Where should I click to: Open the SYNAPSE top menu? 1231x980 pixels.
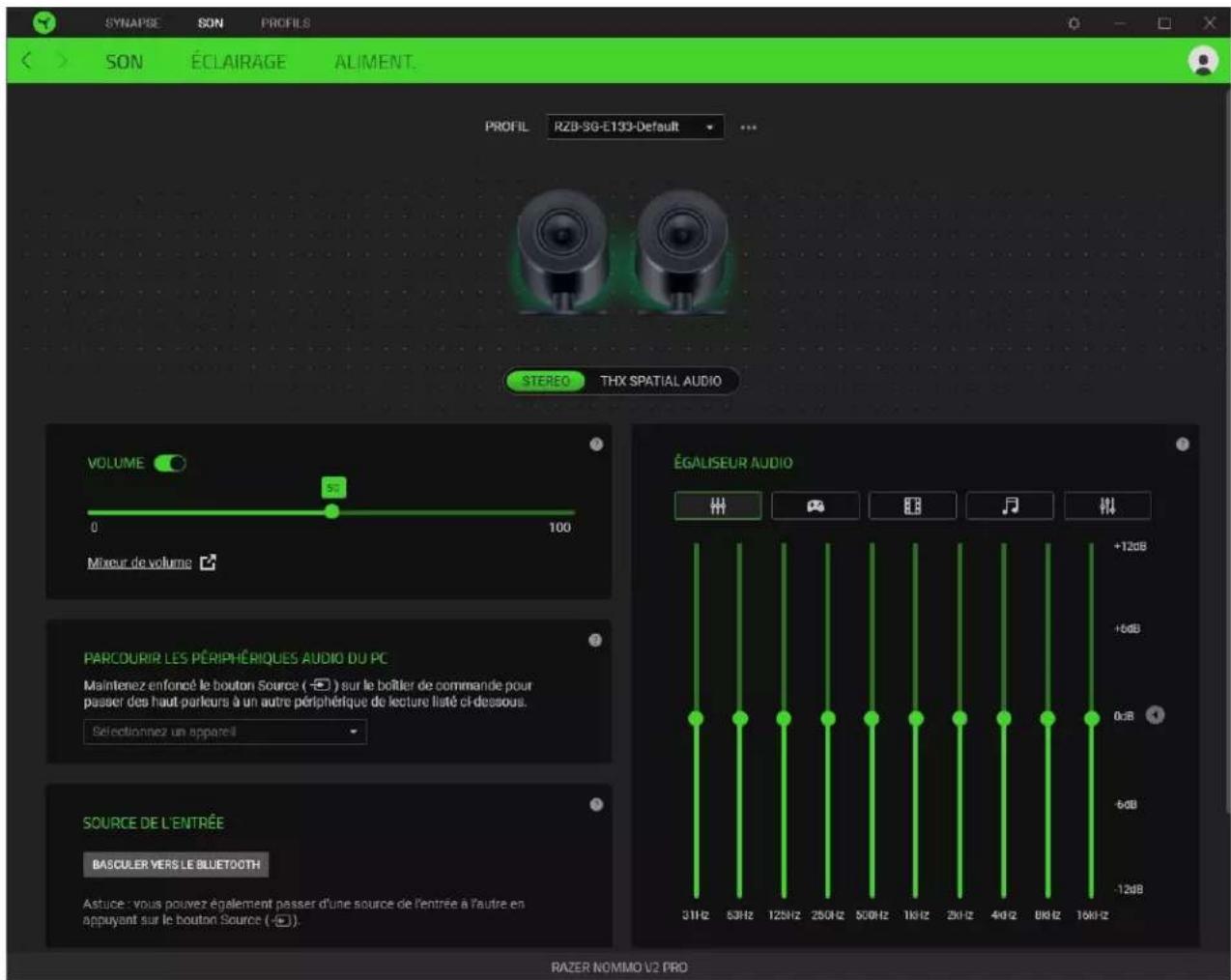coord(132,23)
